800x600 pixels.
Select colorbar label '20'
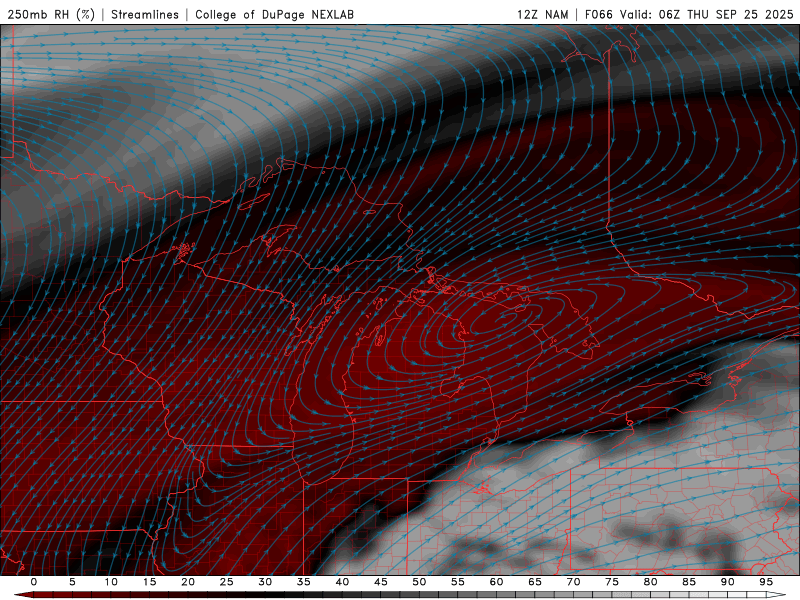point(188,582)
